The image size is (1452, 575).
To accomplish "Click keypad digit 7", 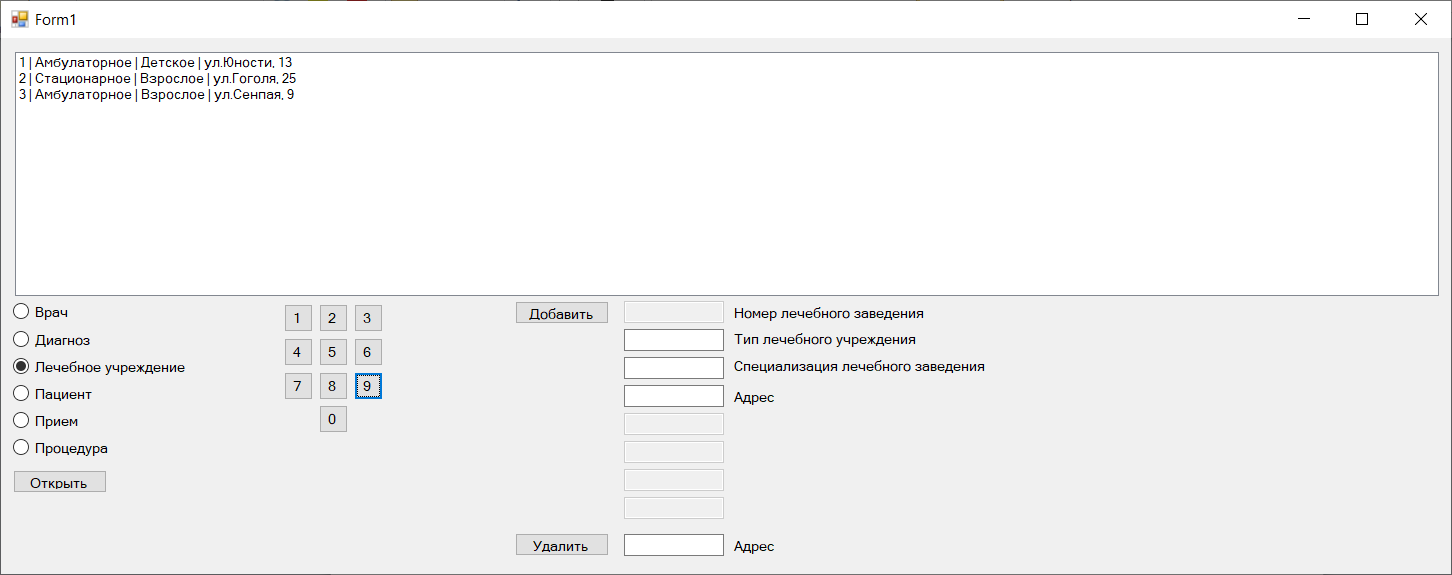I will click(298, 386).
